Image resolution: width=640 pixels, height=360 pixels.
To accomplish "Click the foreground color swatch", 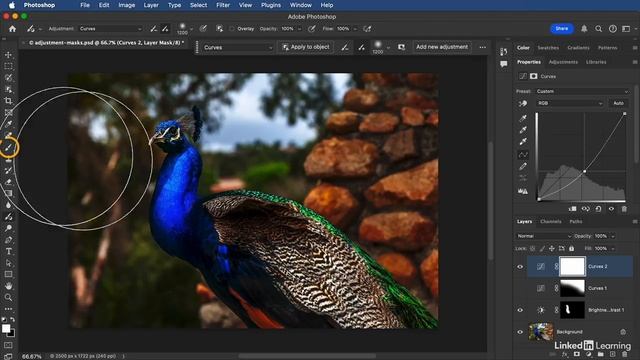I will pyautogui.click(x=6, y=329).
